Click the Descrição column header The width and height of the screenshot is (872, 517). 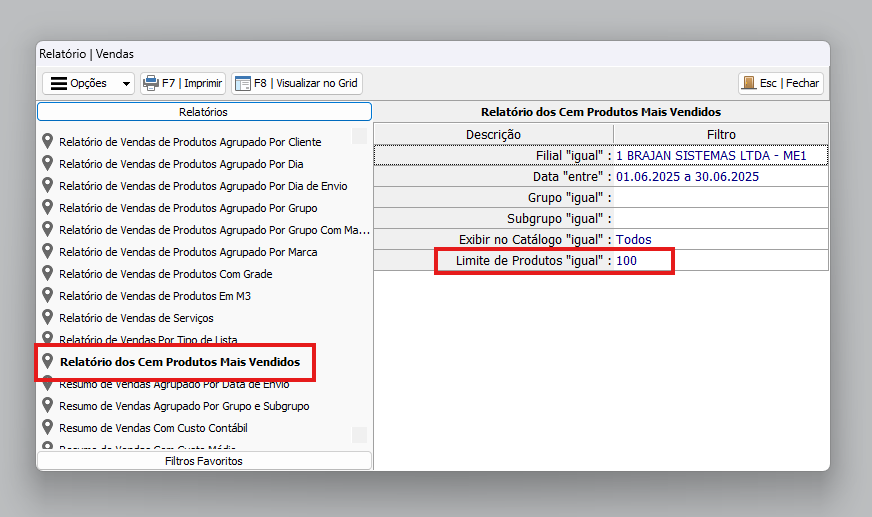[x=493, y=134]
